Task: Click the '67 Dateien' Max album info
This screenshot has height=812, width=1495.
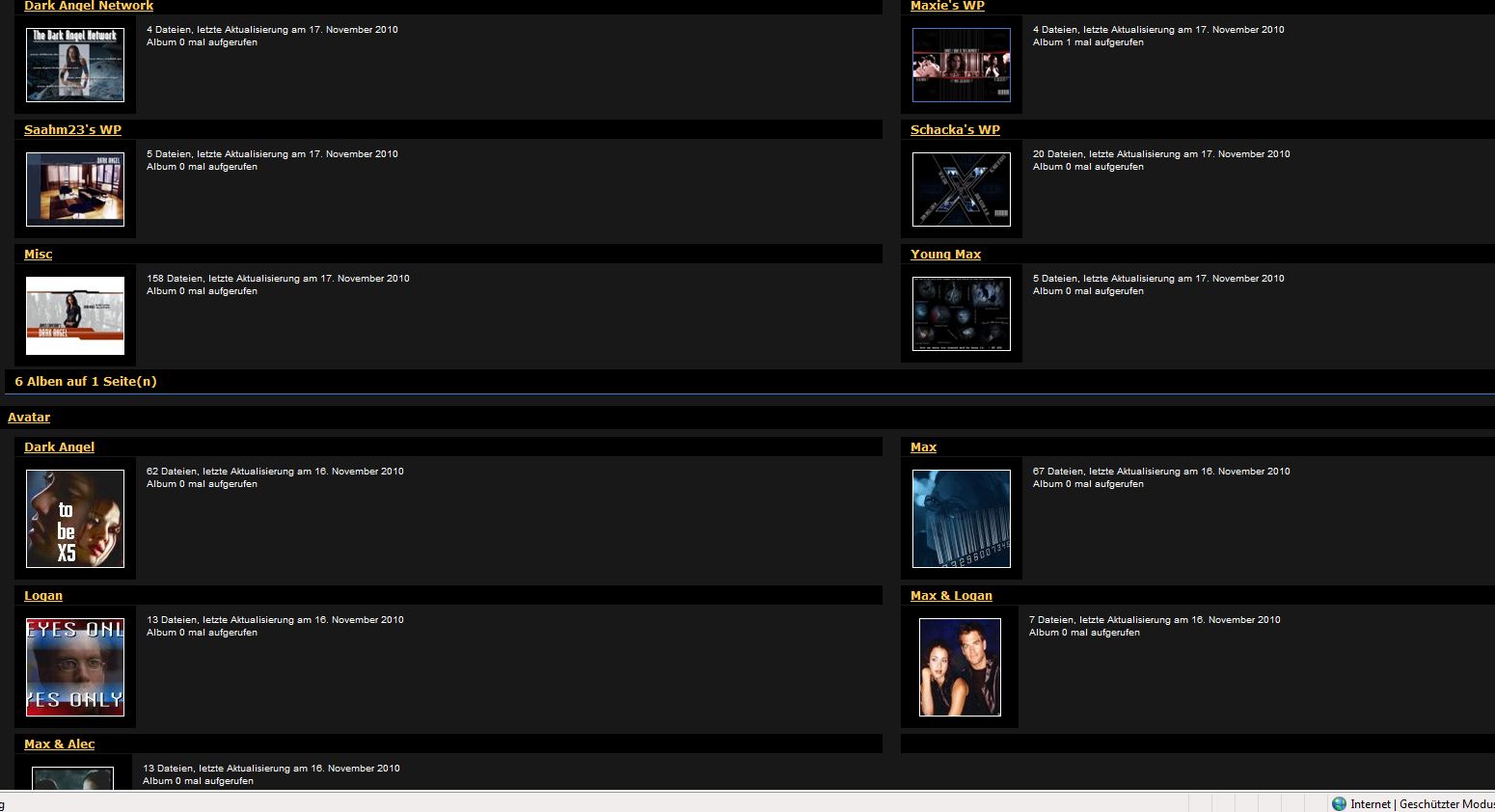Action: (x=1161, y=472)
